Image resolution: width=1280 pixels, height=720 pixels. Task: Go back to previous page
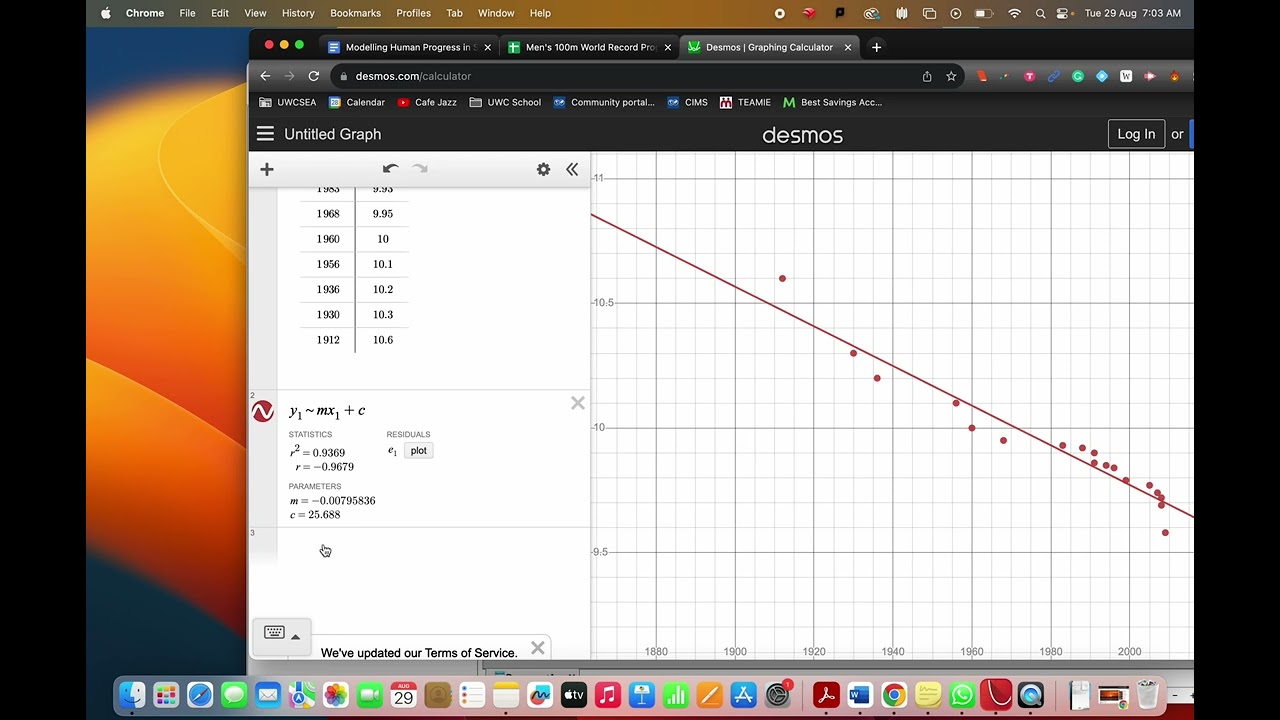point(265,76)
